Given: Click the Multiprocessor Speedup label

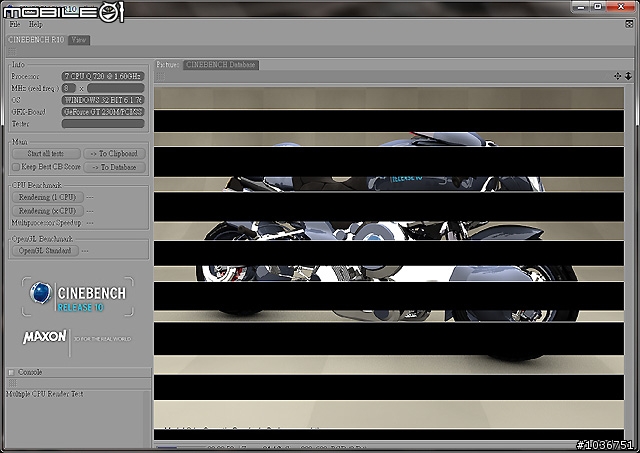Looking at the screenshot, I should click(x=46, y=223).
